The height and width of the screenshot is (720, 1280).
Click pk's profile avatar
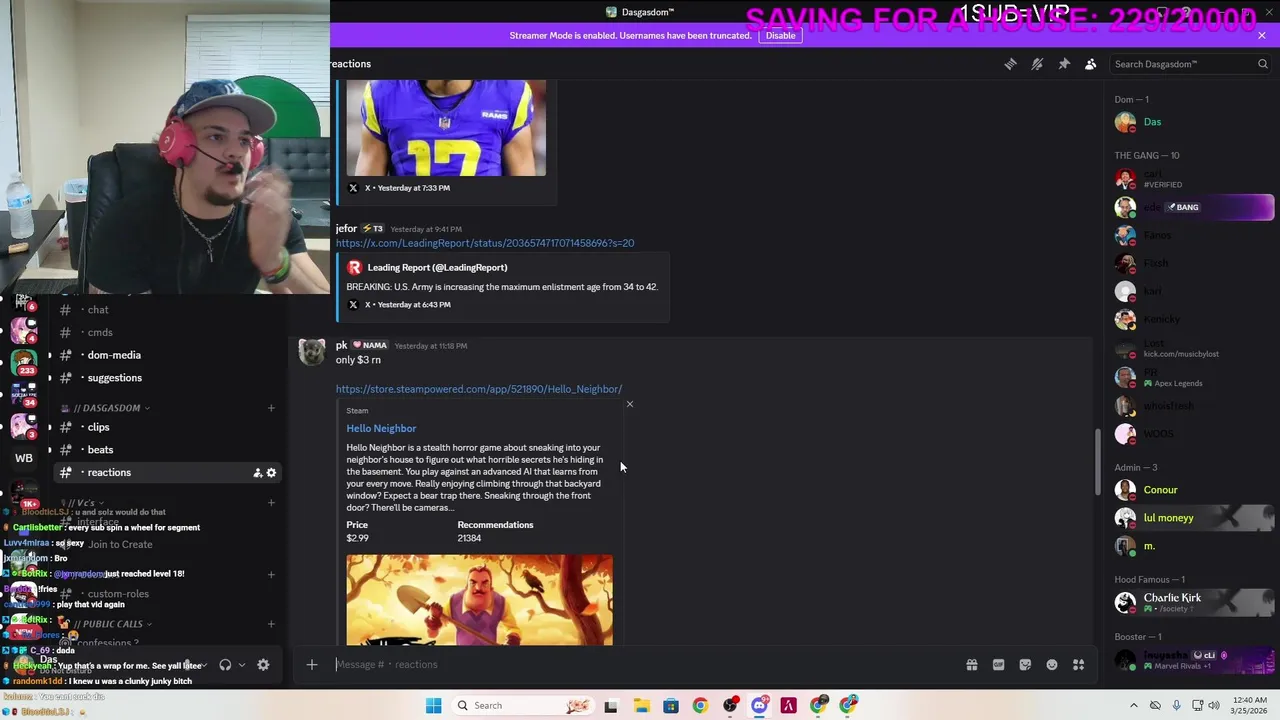coord(312,352)
